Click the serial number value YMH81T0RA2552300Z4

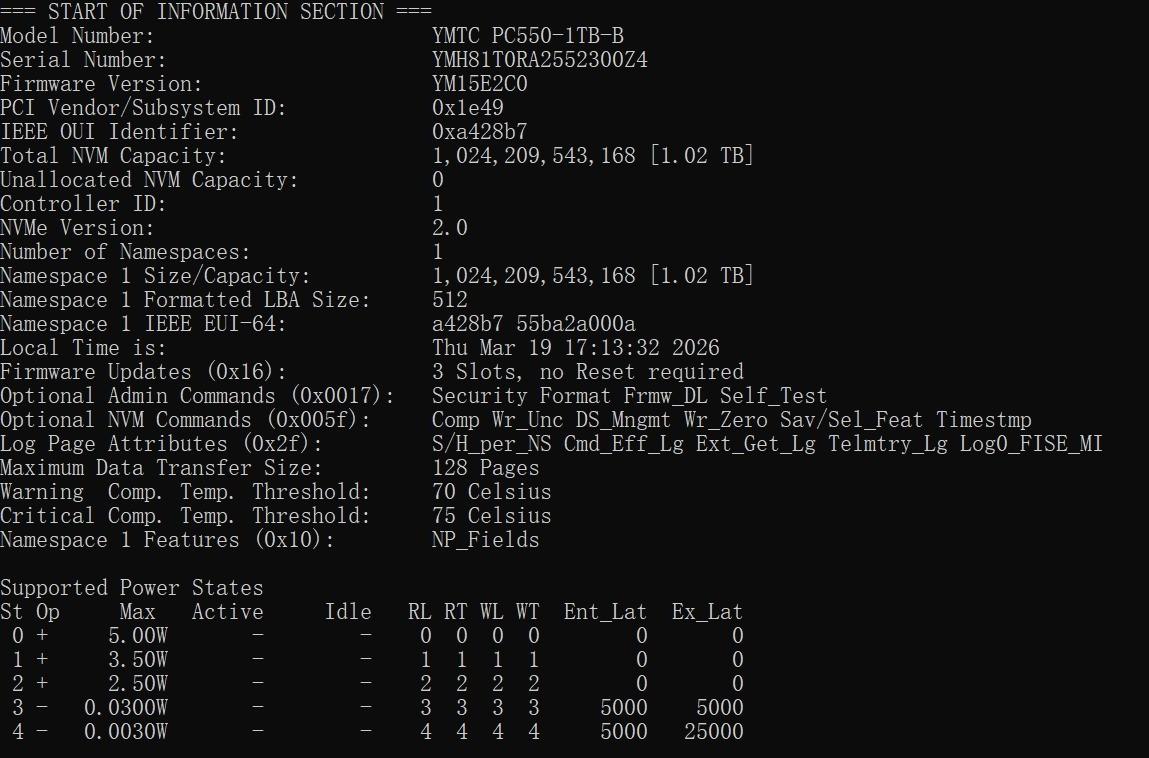[x=540, y=60]
